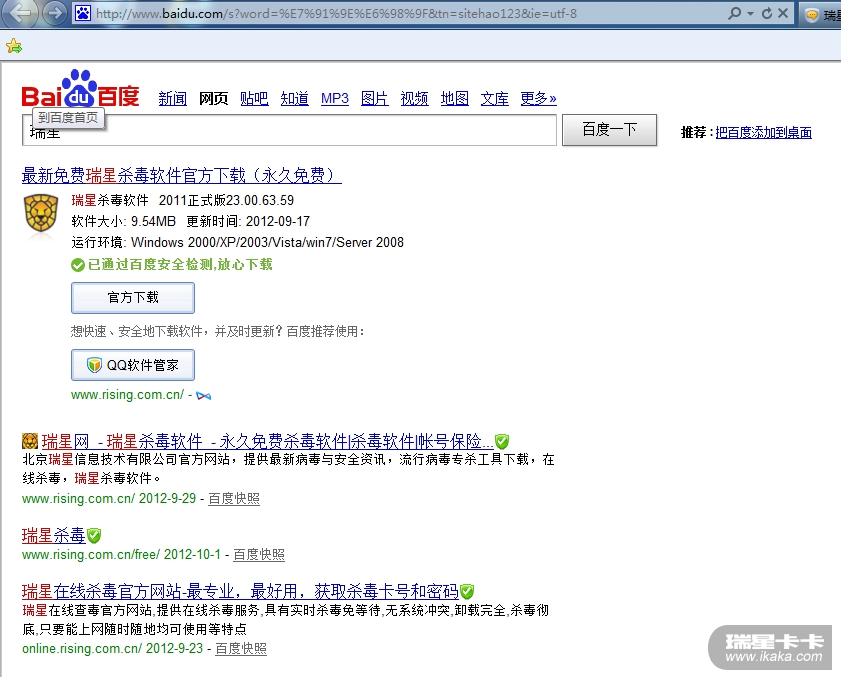841x677 pixels.
Task: Click the 把百度添加到桌面 link
Action: coord(763,133)
